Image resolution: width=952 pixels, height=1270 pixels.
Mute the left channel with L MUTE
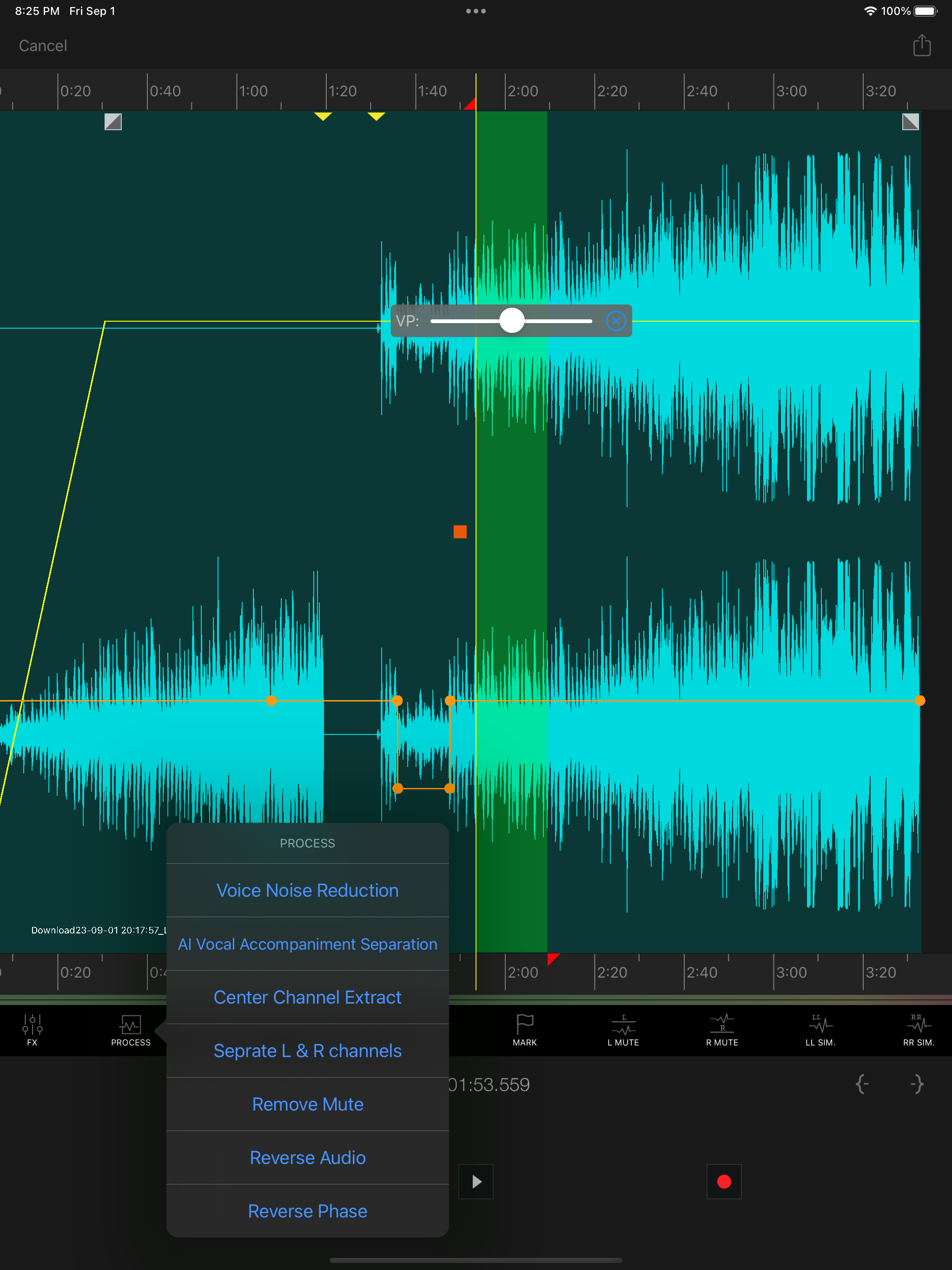(x=623, y=1031)
